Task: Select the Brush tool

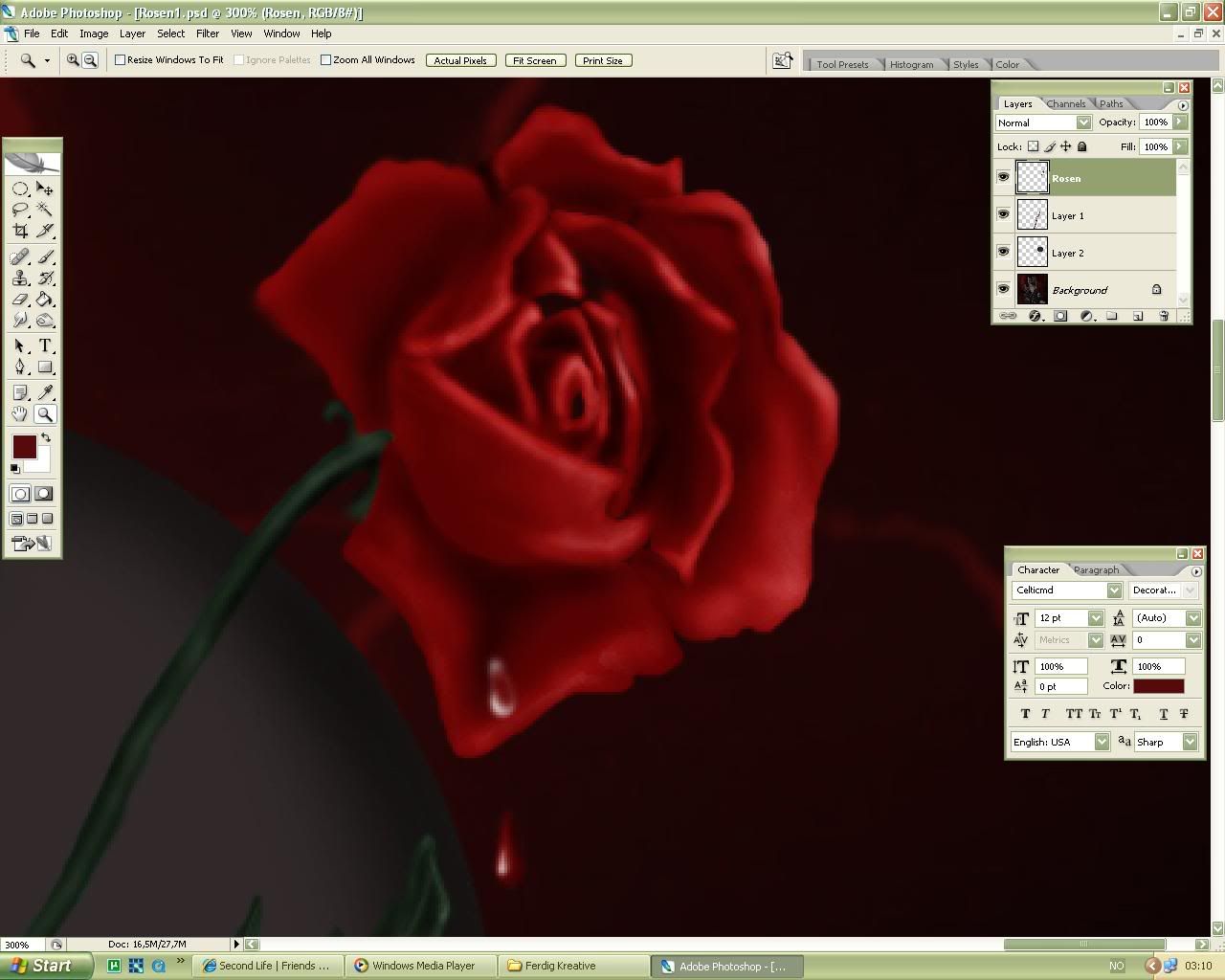Action: (45, 257)
